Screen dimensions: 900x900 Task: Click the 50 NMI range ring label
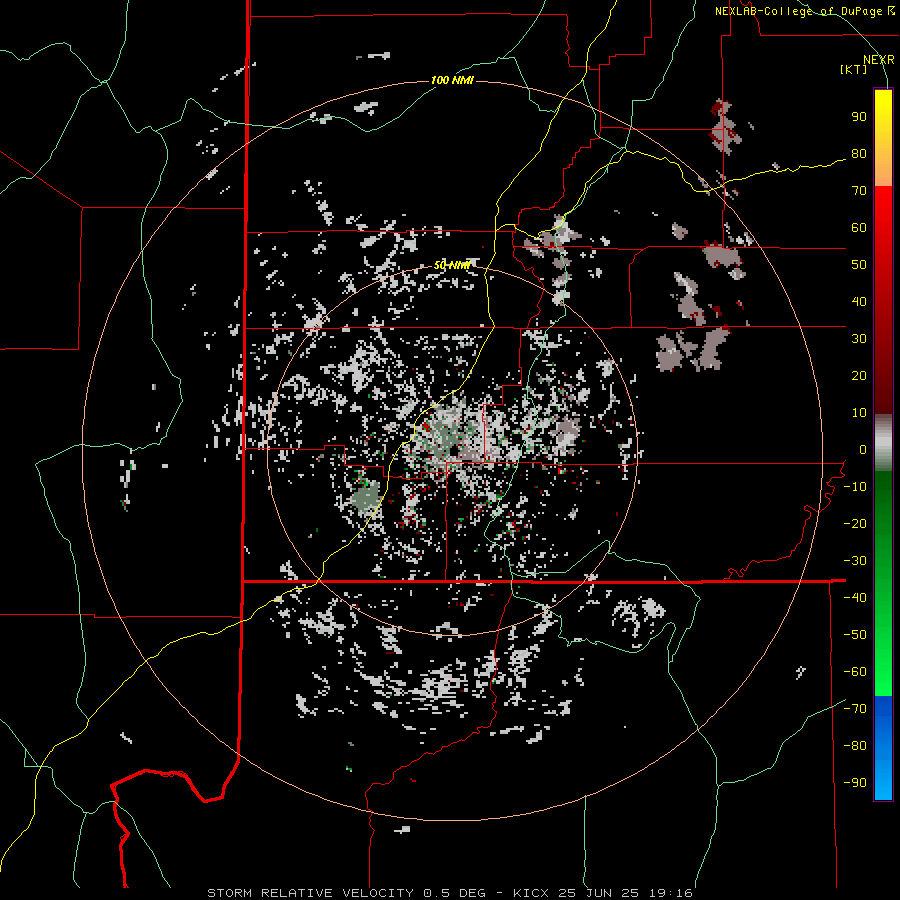(x=452, y=265)
